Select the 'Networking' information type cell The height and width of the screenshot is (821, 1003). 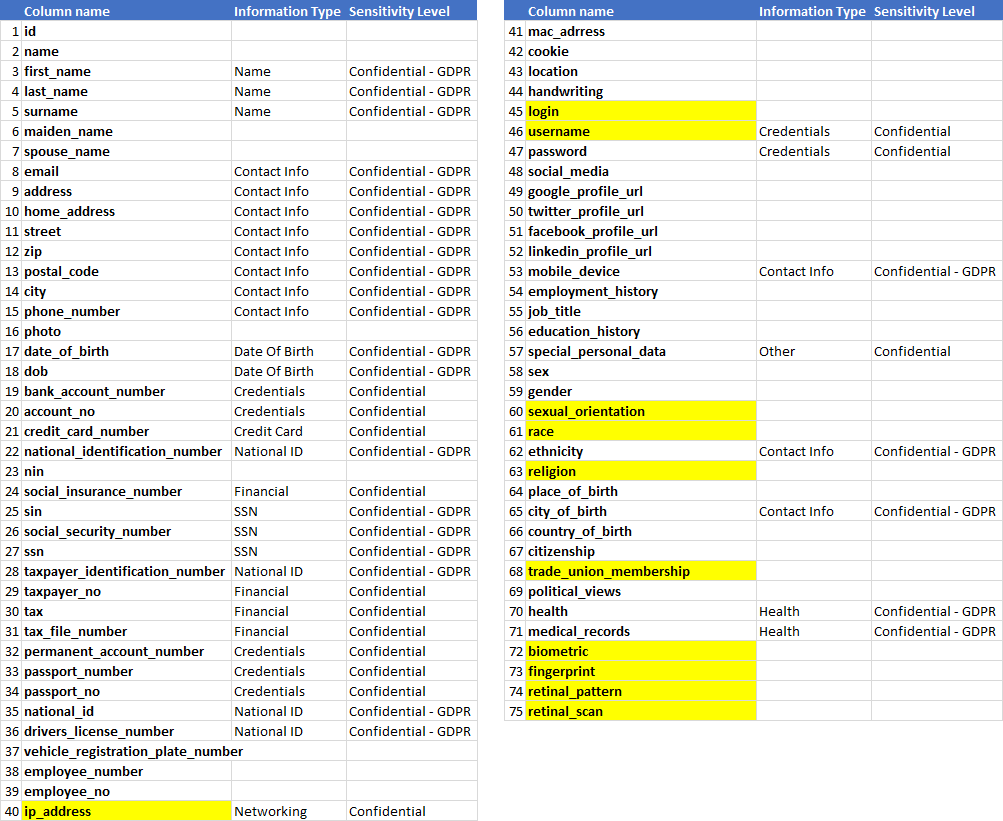click(288, 811)
